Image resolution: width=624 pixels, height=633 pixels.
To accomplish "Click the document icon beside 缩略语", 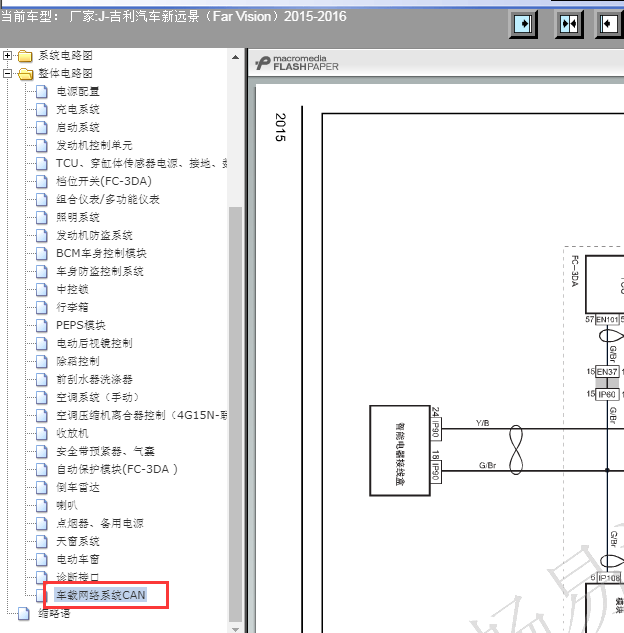I will click(24, 614).
